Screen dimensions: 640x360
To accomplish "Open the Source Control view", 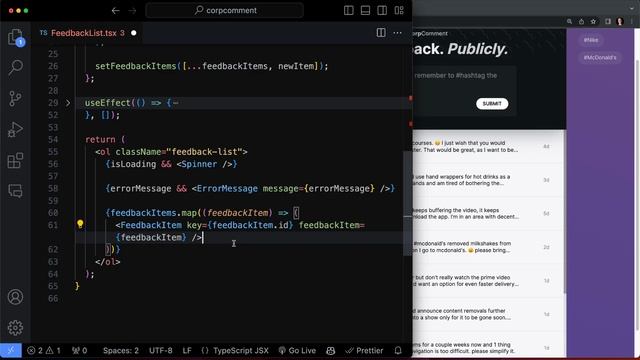I will 16,98.
